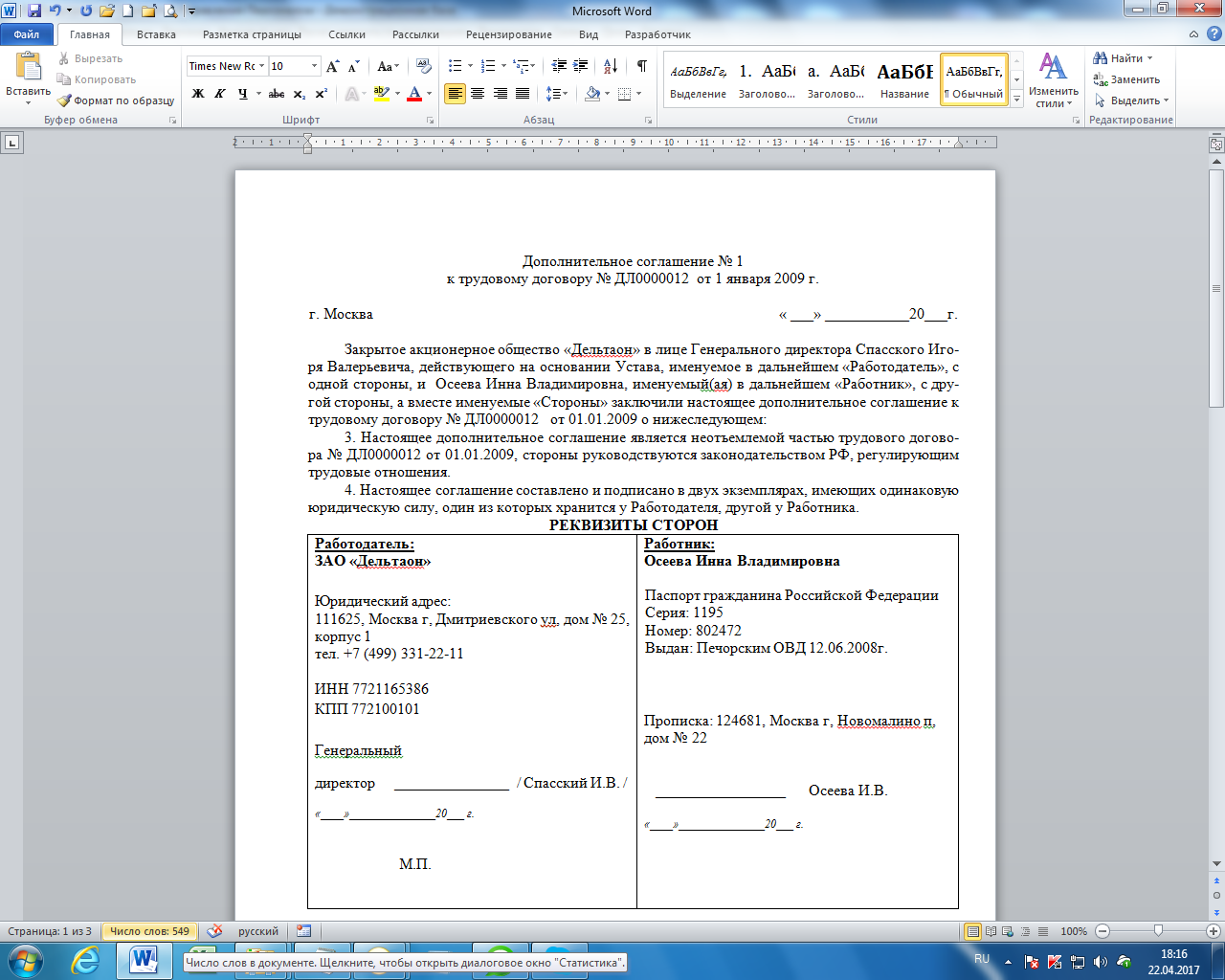
Task: Apply superscript formatting (x²)
Action: pyautogui.click(x=321, y=94)
